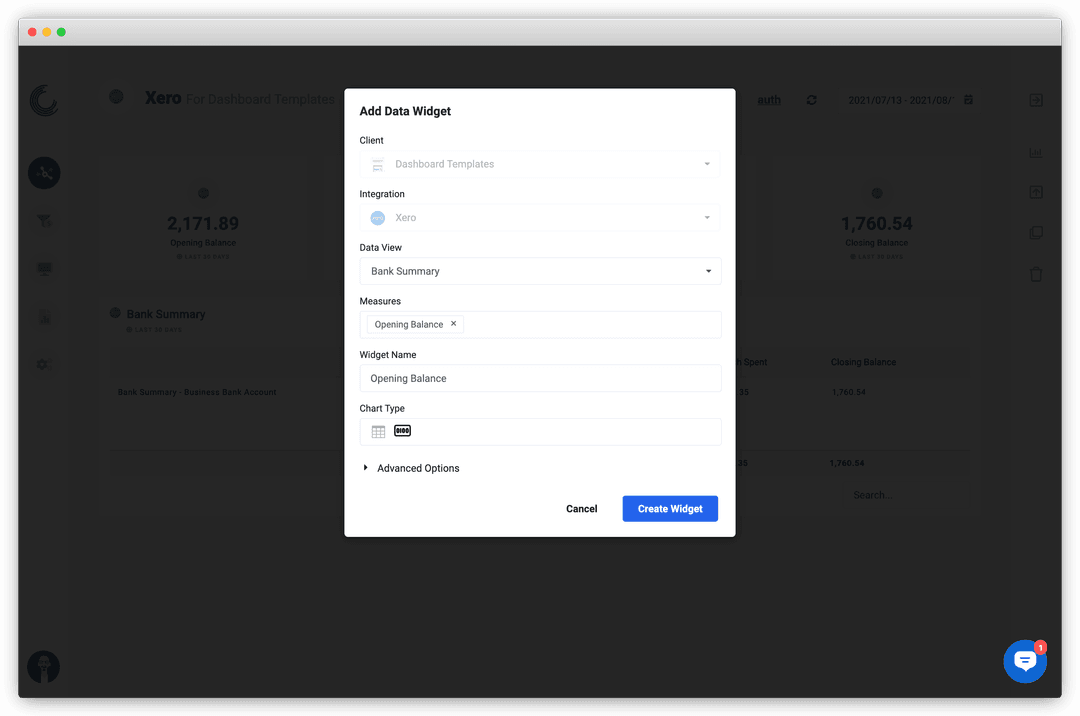Click the Widget Name input field

click(x=540, y=379)
